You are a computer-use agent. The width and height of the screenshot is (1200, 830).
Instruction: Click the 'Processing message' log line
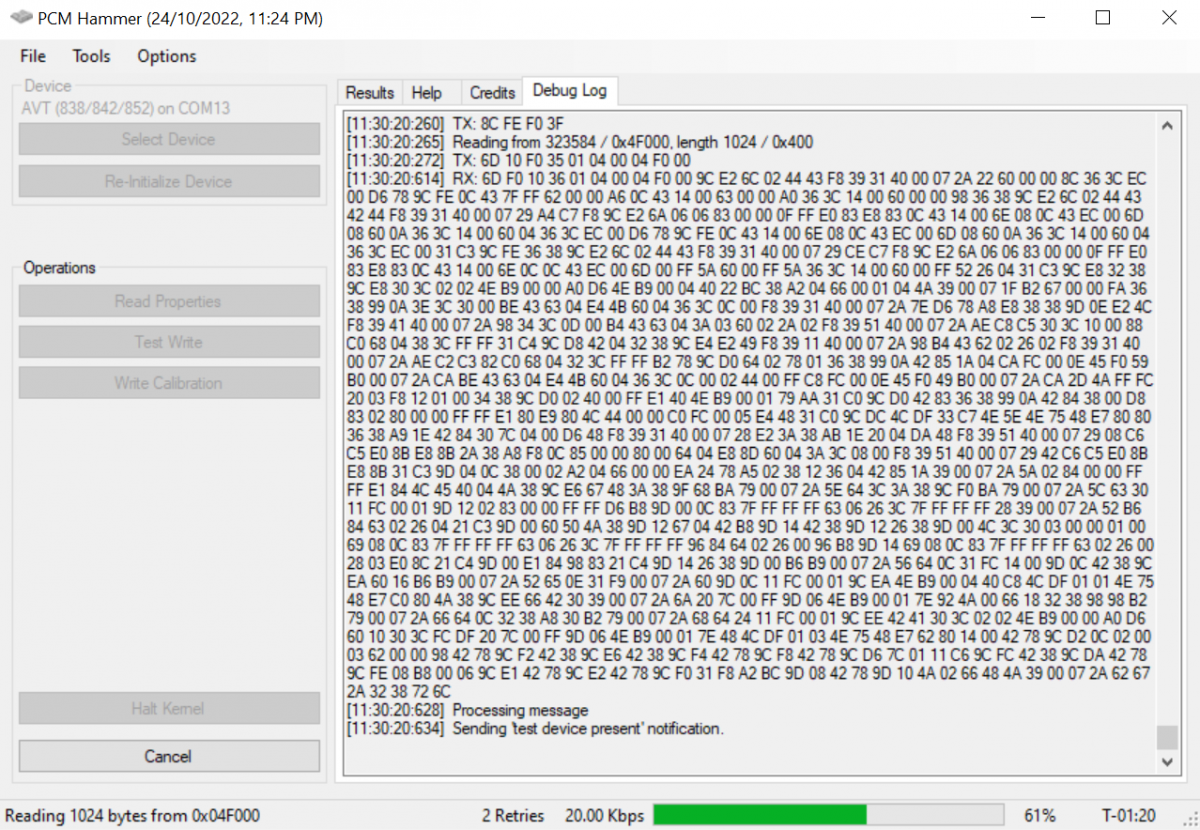point(467,710)
